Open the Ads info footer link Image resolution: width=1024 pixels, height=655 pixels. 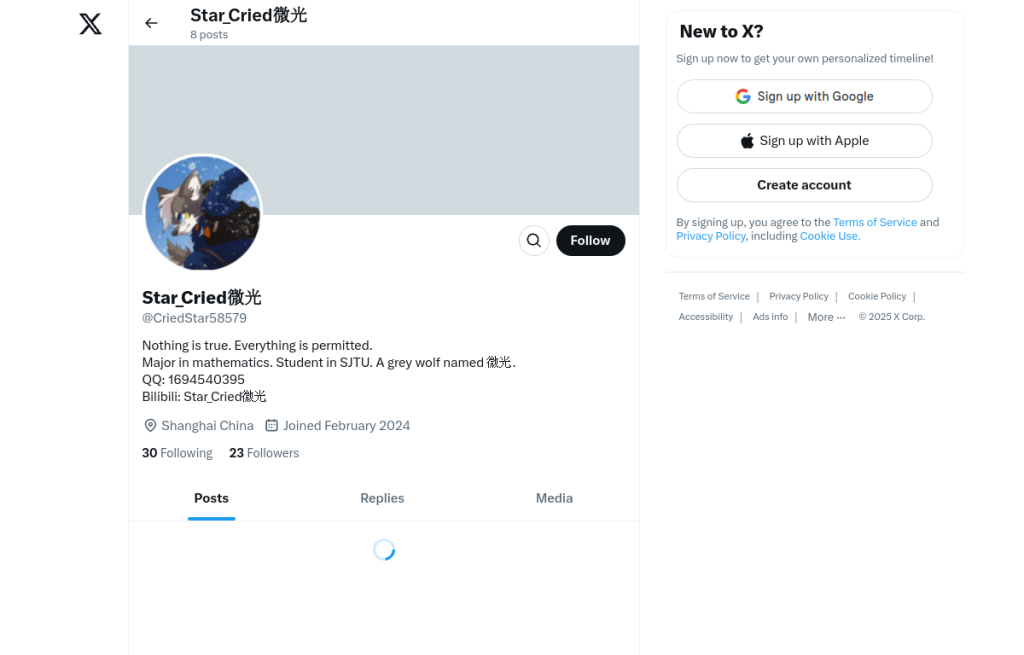point(770,317)
